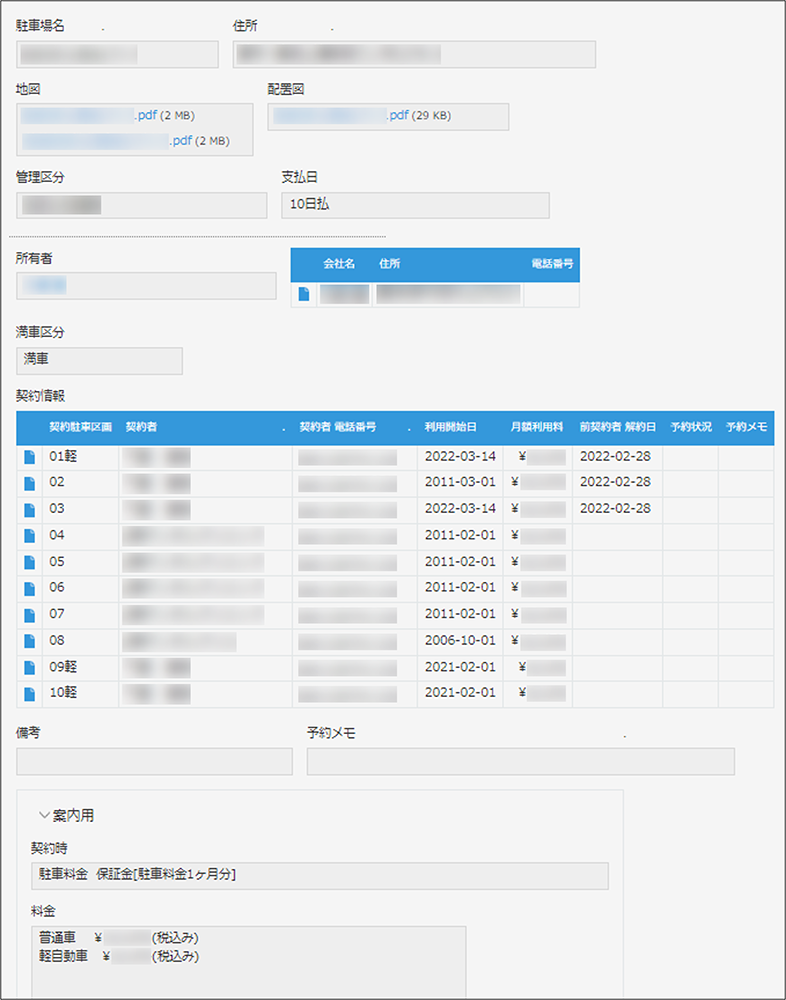This screenshot has width=786, height=1000.
Task: Open record icon for parking space 10軽
Action: coord(29,693)
